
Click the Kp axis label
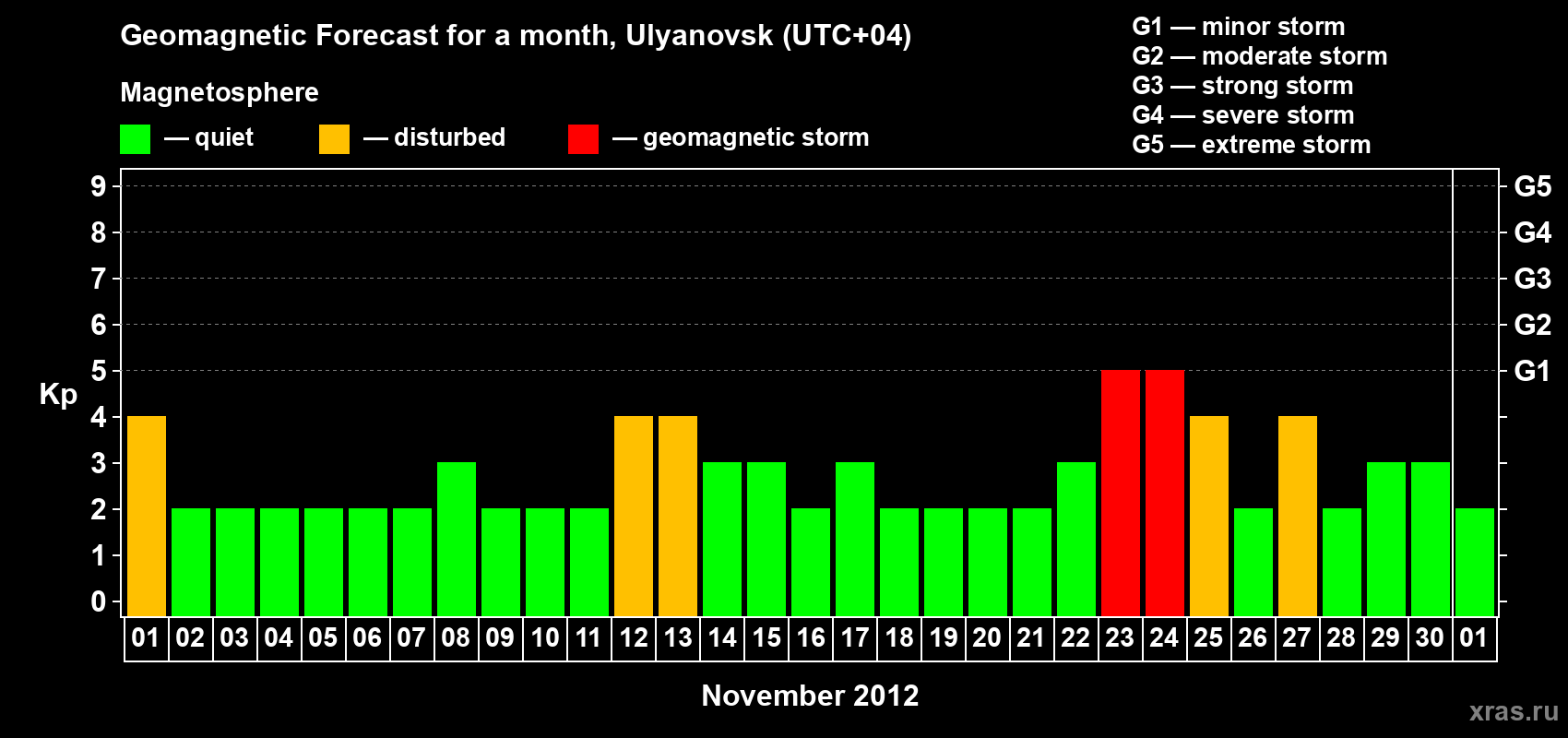point(58,395)
